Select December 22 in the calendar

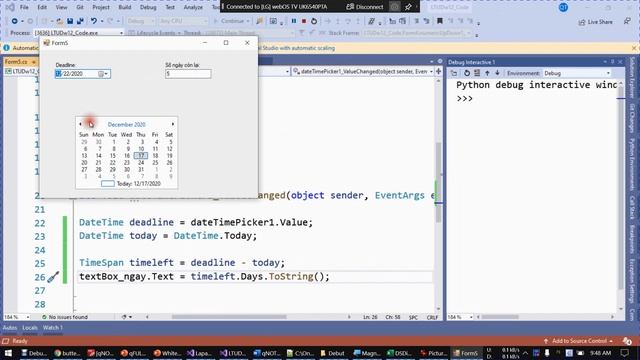coord(113,162)
